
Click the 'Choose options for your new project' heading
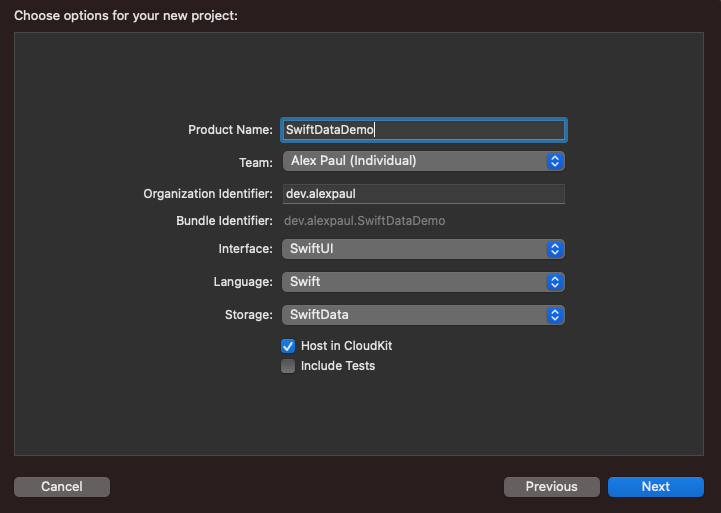(x=126, y=16)
